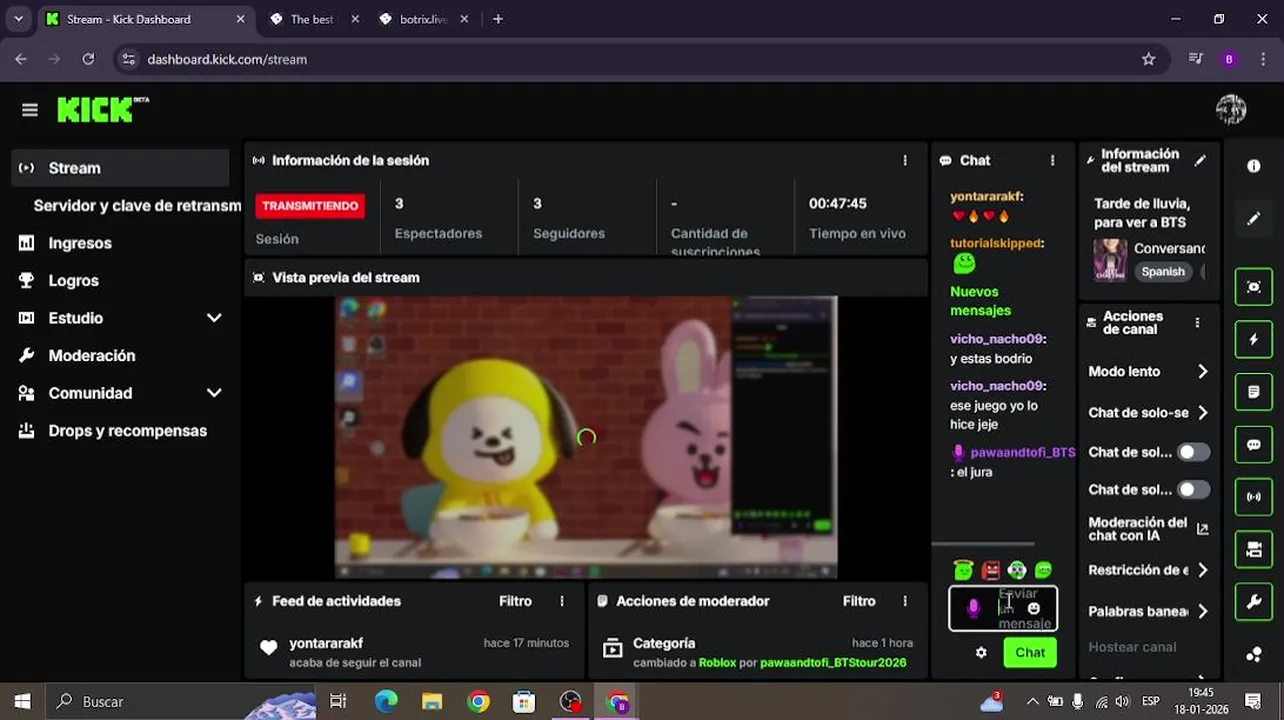Image resolution: width=1284 pixels, height=720 pixels.
Task: Click the Kick logo
Action: point(102,110)
